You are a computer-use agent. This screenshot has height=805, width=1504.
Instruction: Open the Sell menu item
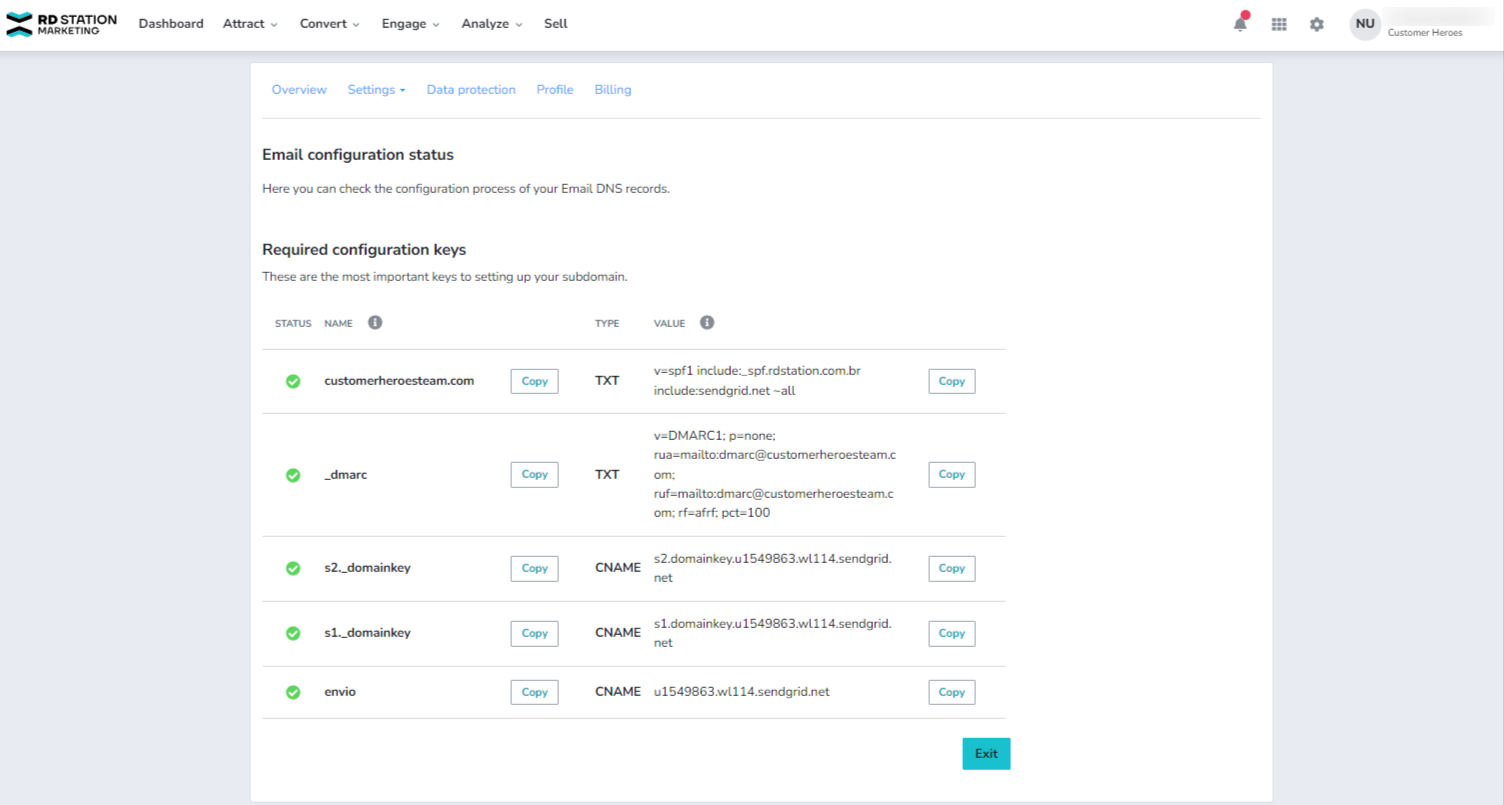pos(556,24)
